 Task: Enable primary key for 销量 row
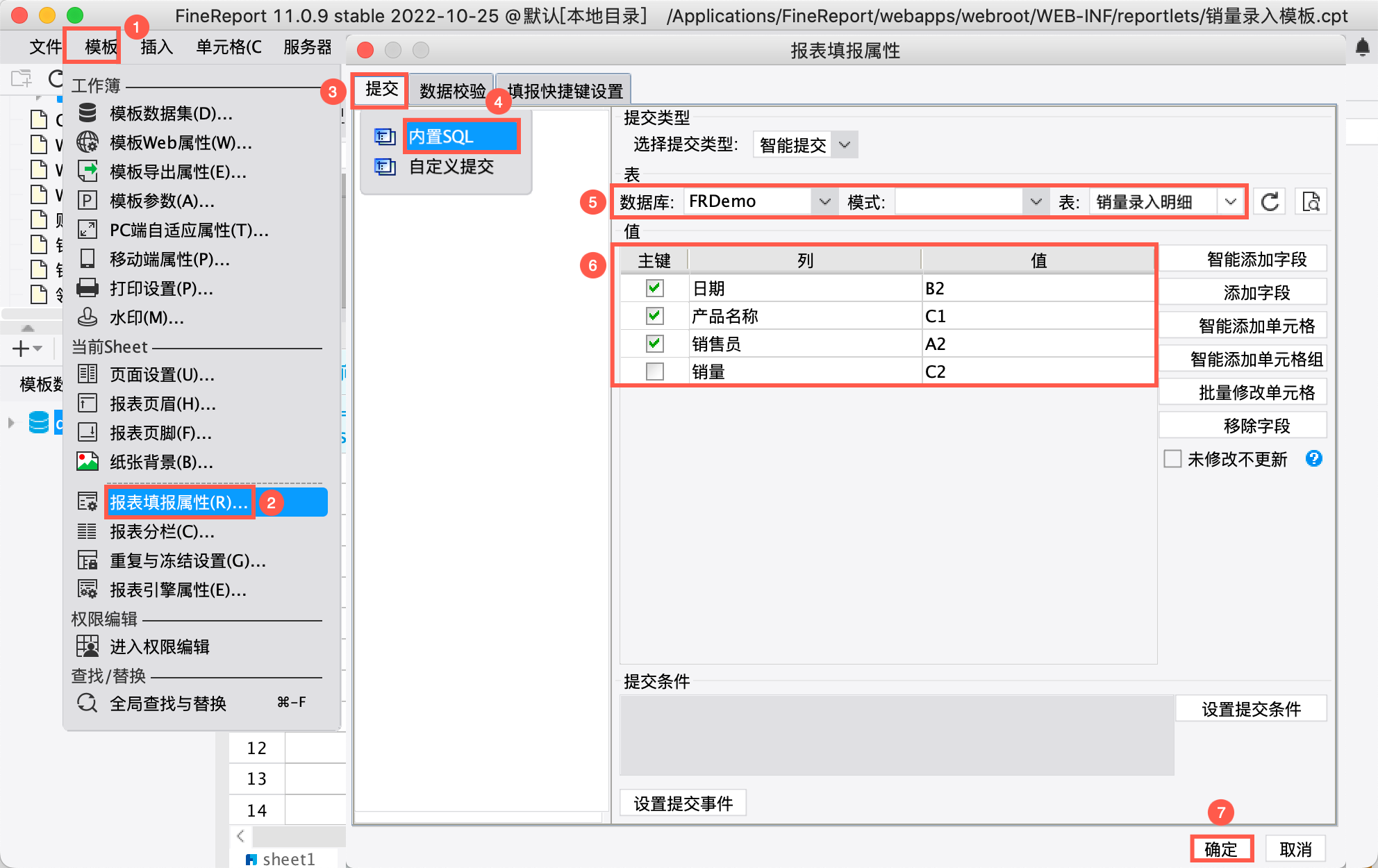(654, 372)
